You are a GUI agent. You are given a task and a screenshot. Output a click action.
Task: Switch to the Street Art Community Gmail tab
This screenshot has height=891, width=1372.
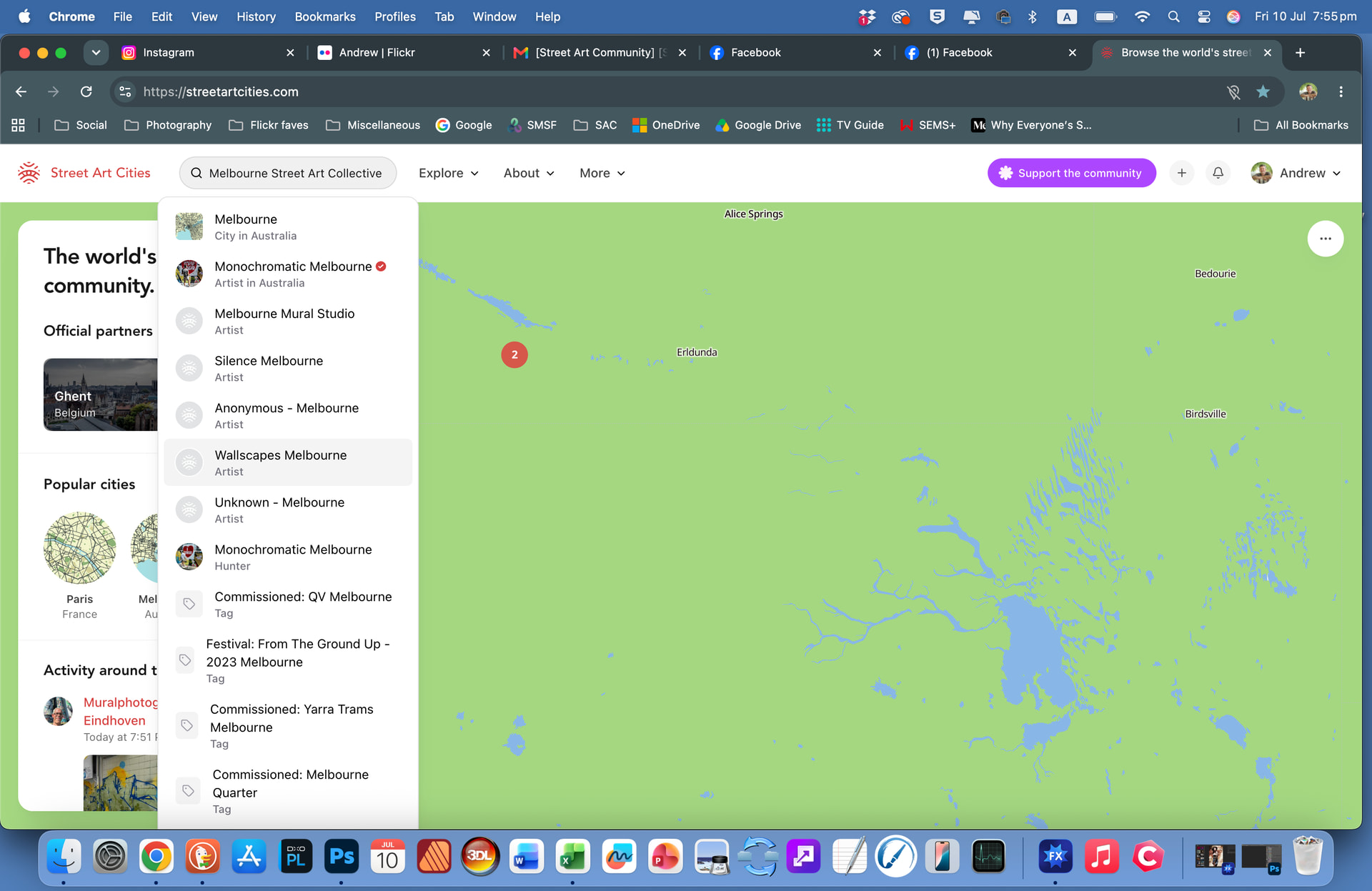tap(600, 52)
